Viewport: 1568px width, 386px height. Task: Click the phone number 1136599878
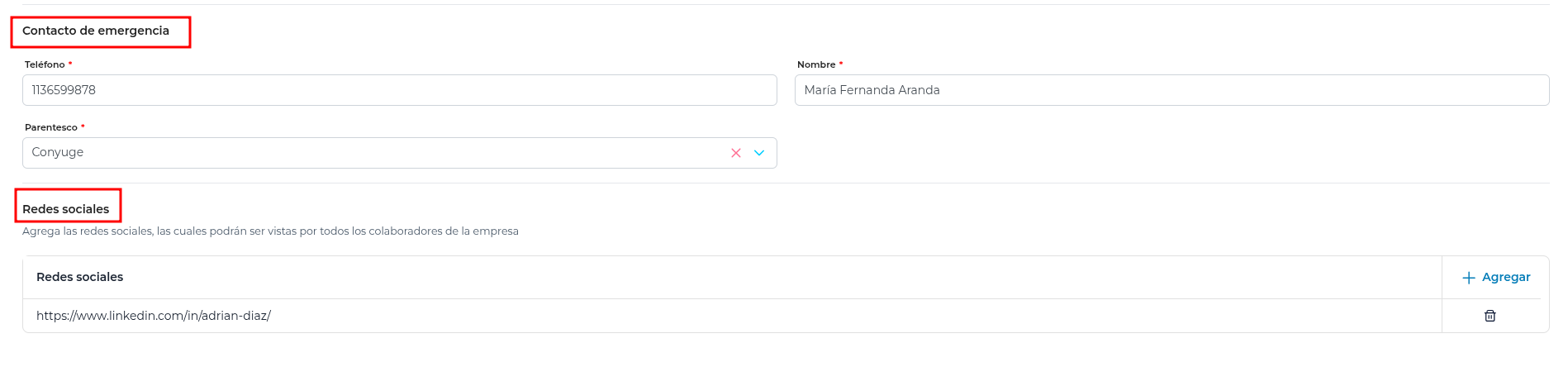64,90
